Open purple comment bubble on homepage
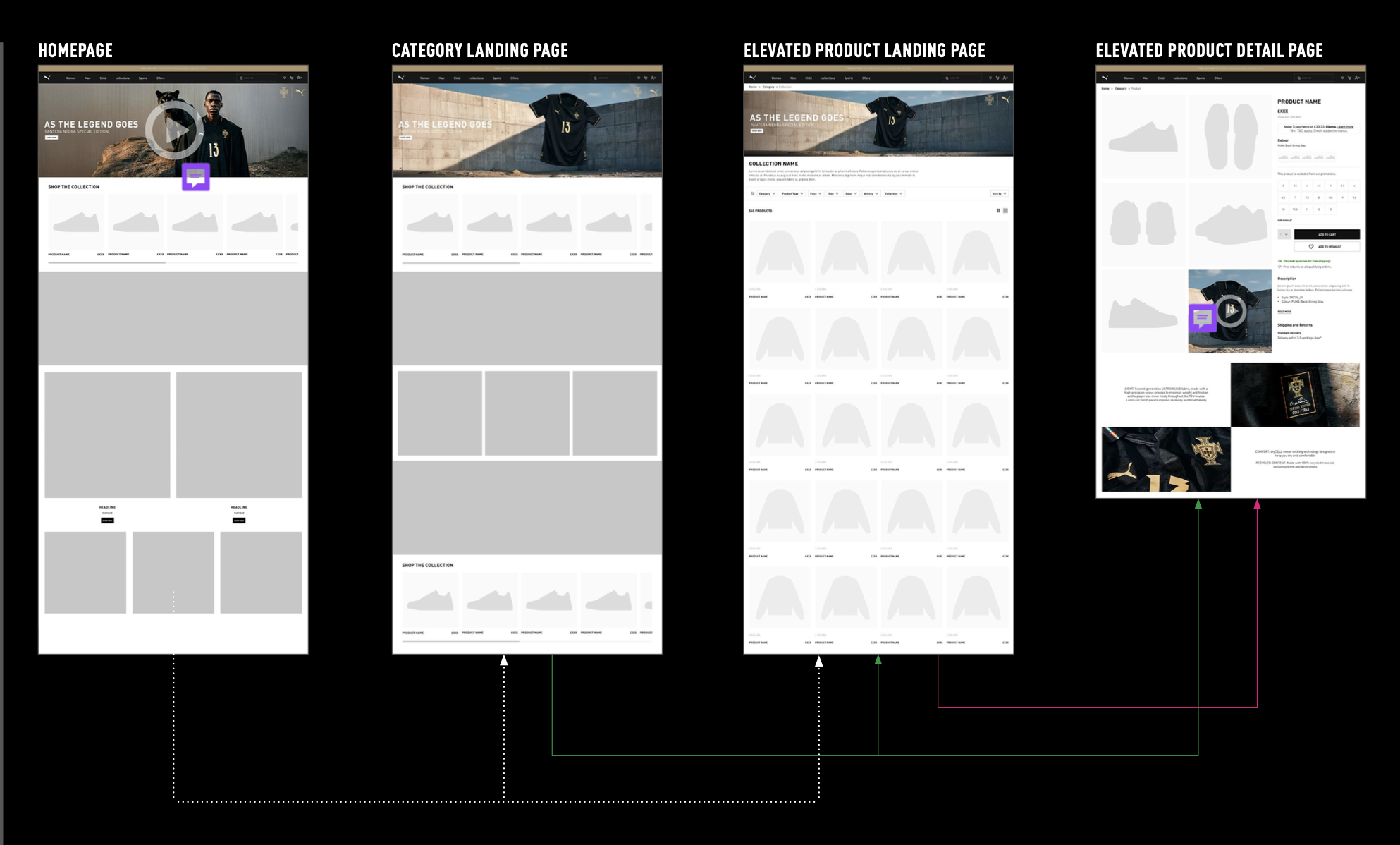The height and width of the screenshot is (845, 1400). click(x=196, y=177)
